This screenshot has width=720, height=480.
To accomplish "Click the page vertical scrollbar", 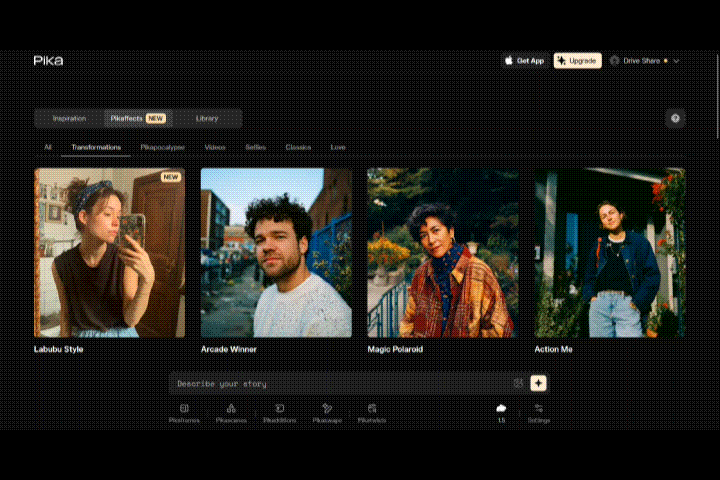I will coord(718,94).
